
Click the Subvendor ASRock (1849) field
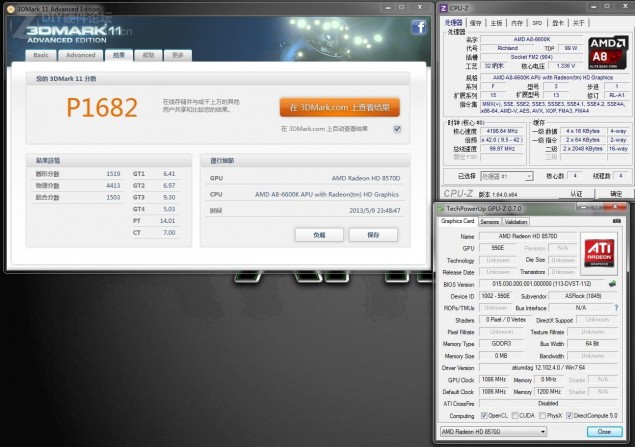click(x=583, y=296)
